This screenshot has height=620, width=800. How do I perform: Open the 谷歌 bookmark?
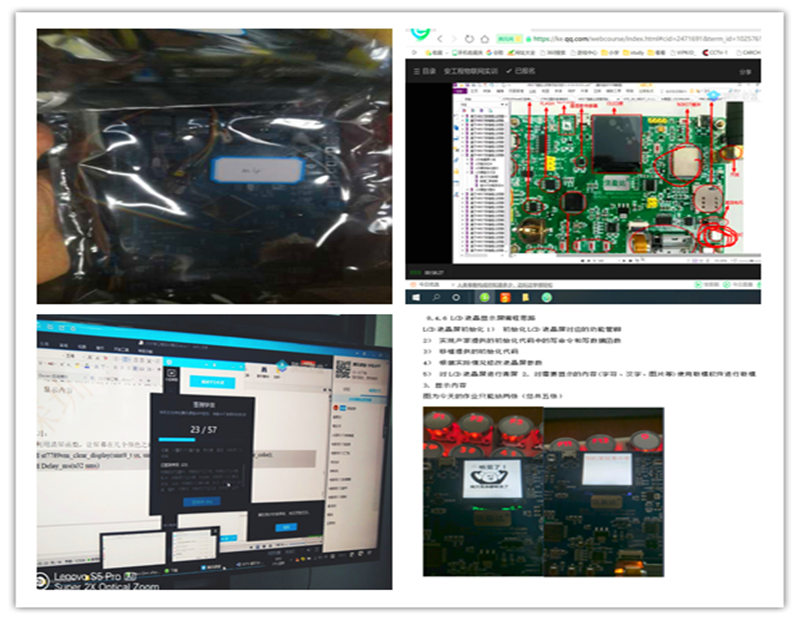click(x=495, y=53)
